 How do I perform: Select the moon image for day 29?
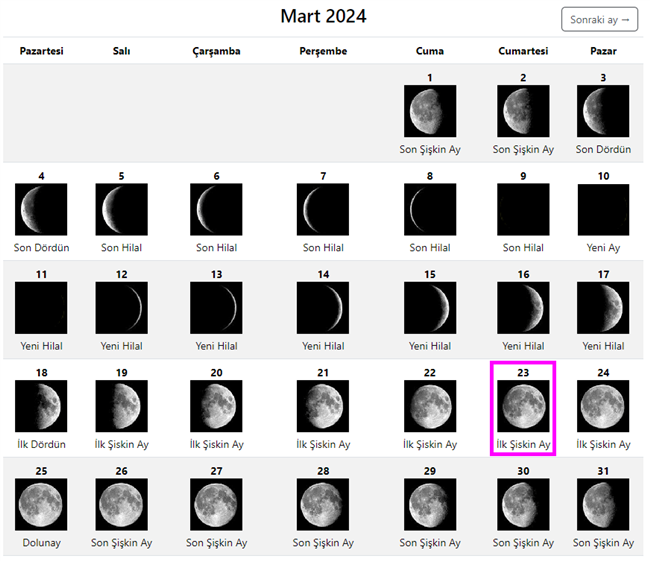(430, 504)
